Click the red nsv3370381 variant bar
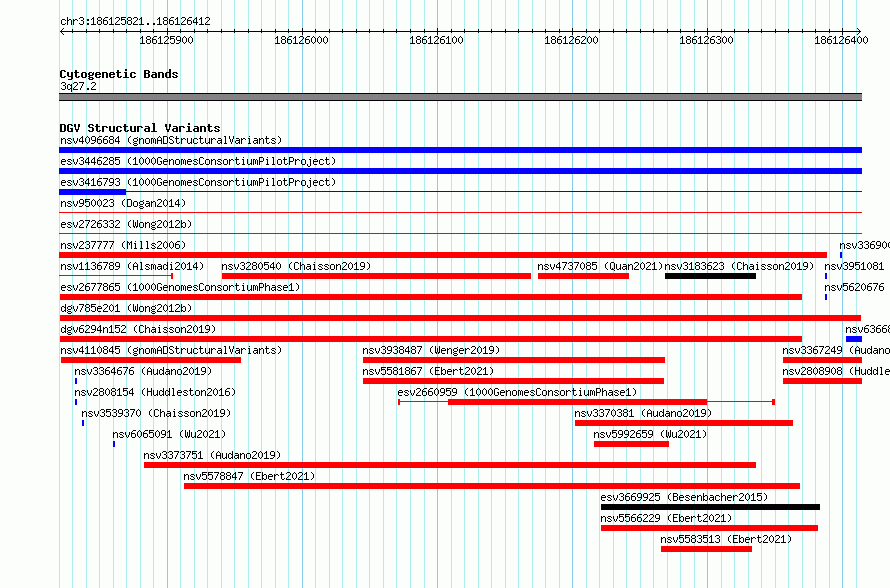The height and width of the screenshot is (588, 890). coord(684,423)
